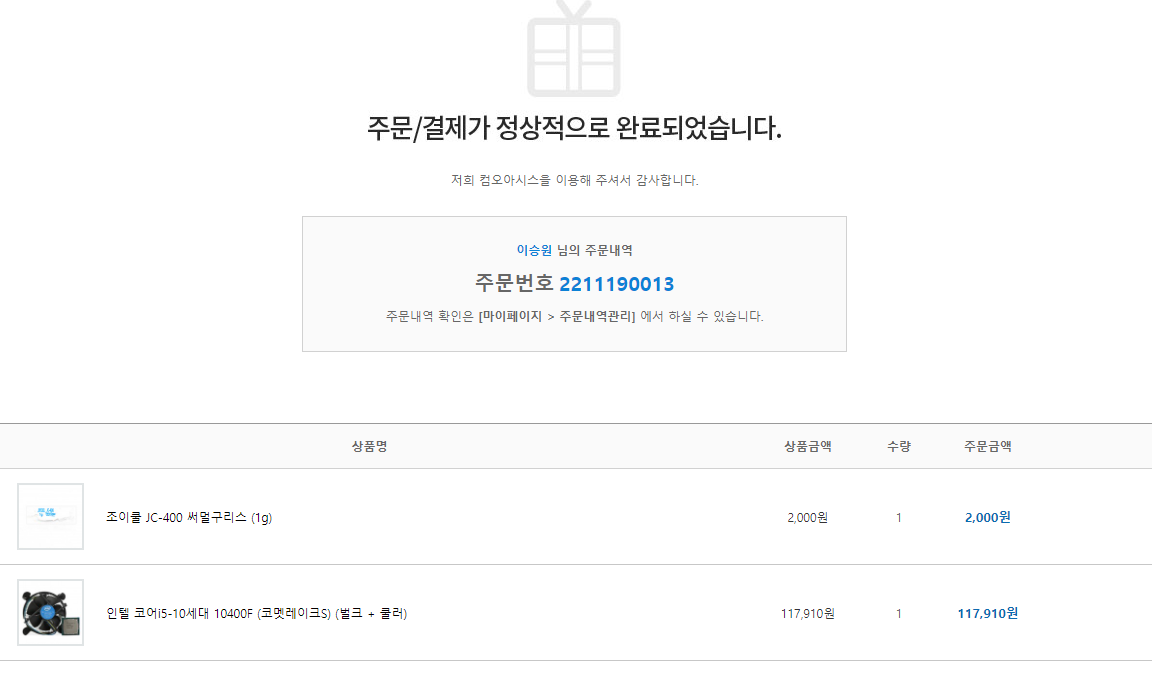Image resolution: width=1152 pixels, height=681 pixels.
Task: Click the Intel CPU 상품금액 price 117,910원
Action: click(808, 614)
